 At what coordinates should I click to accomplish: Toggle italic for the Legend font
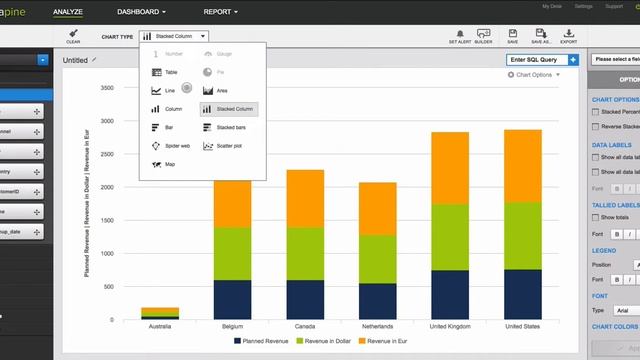click(629, 280)
